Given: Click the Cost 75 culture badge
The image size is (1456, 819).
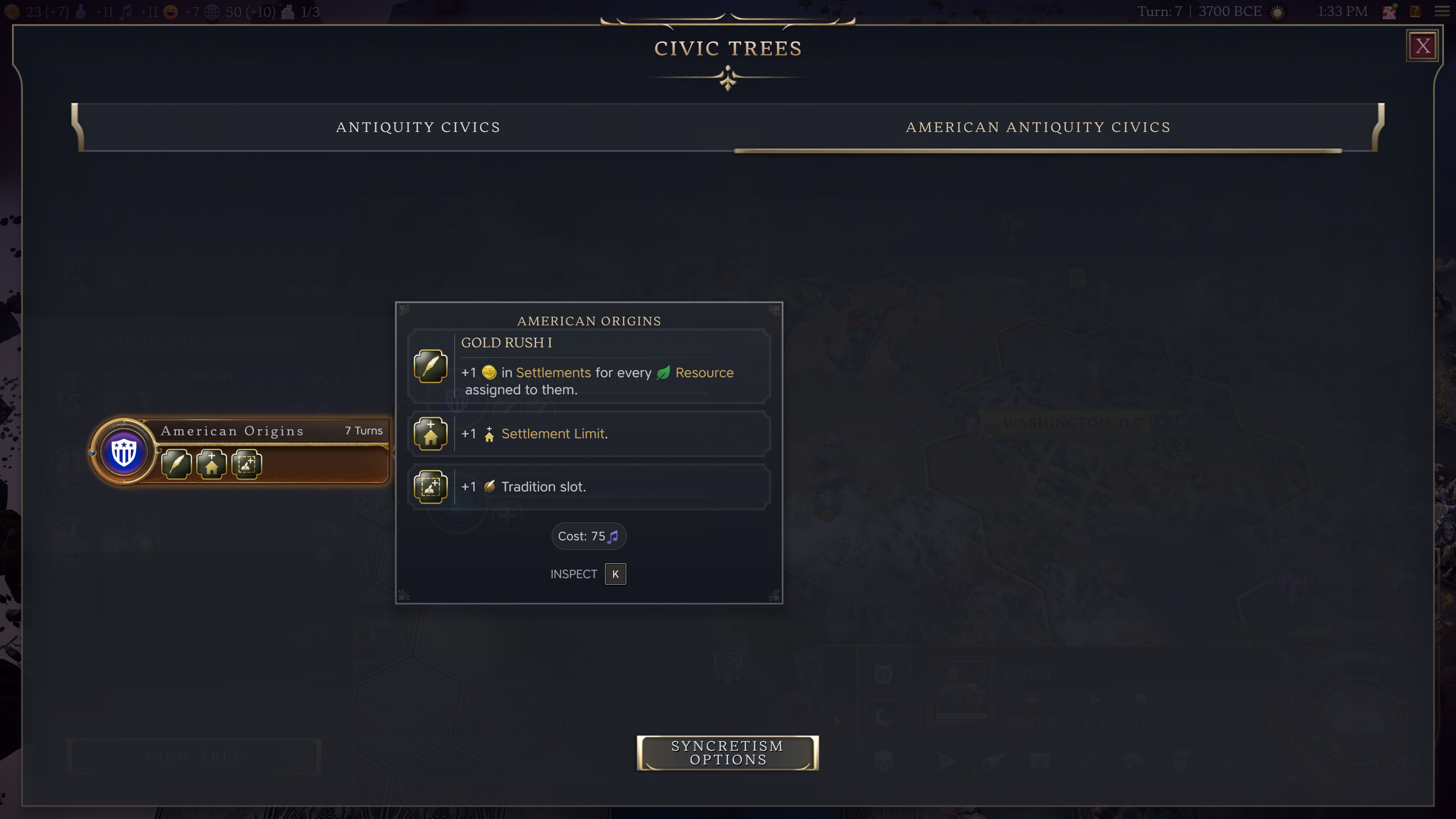Looking at the screenshot, I should pos(588,536).
